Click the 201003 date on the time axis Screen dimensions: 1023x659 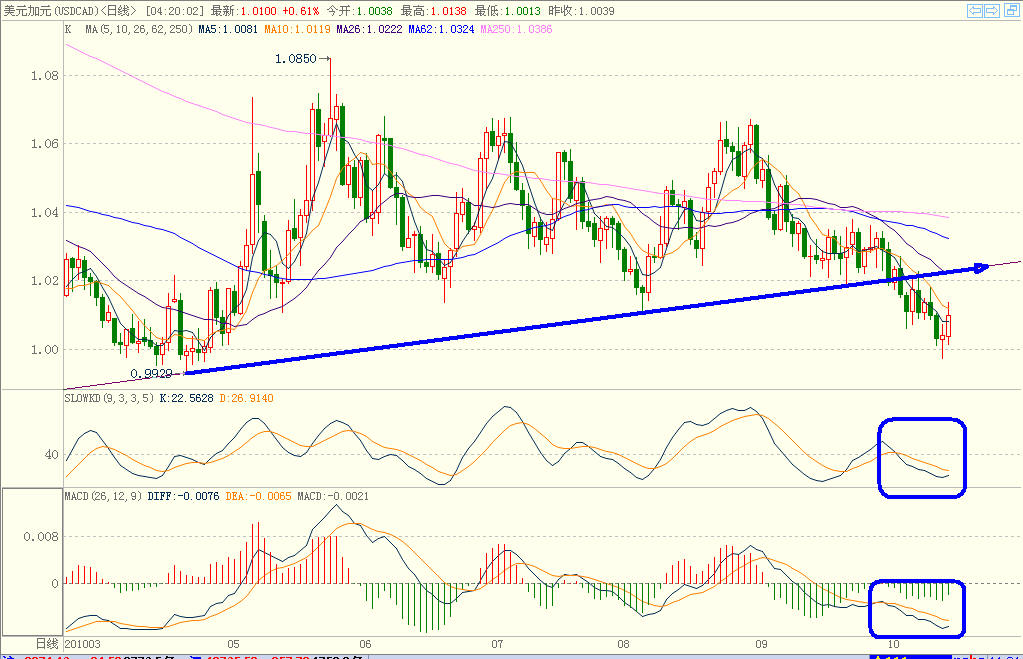[82, 644]
